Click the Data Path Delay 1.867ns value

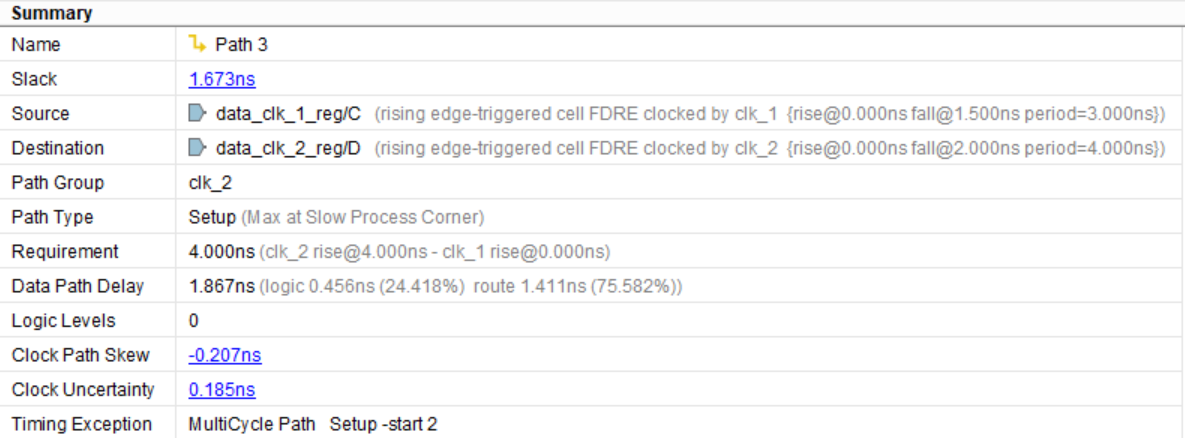tap(221, 286)
